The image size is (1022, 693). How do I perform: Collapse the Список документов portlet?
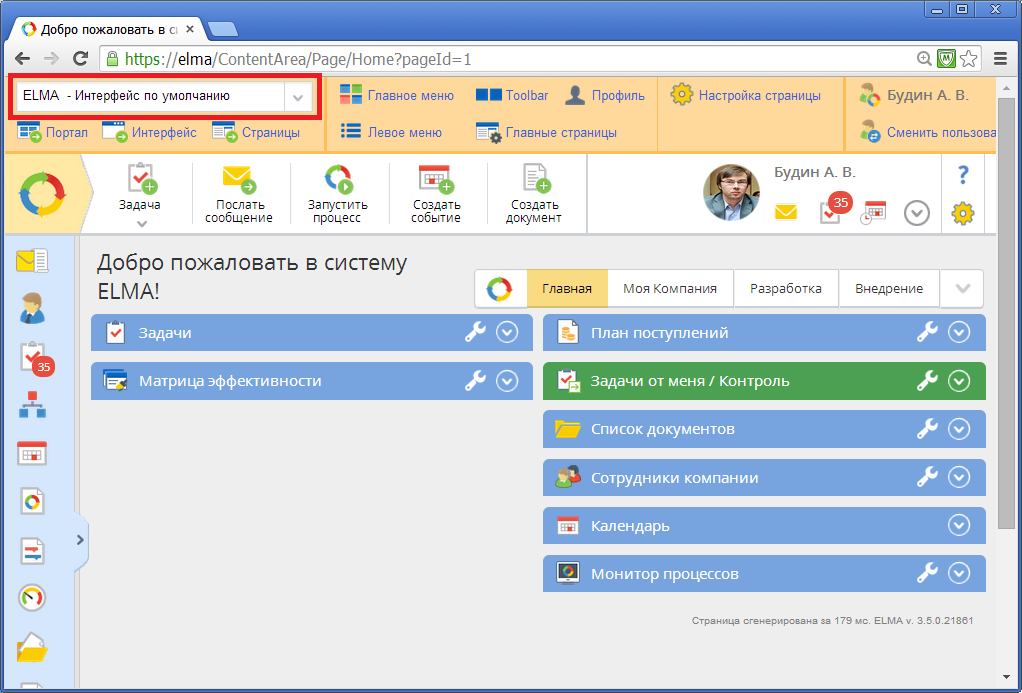tap(959, 429)
